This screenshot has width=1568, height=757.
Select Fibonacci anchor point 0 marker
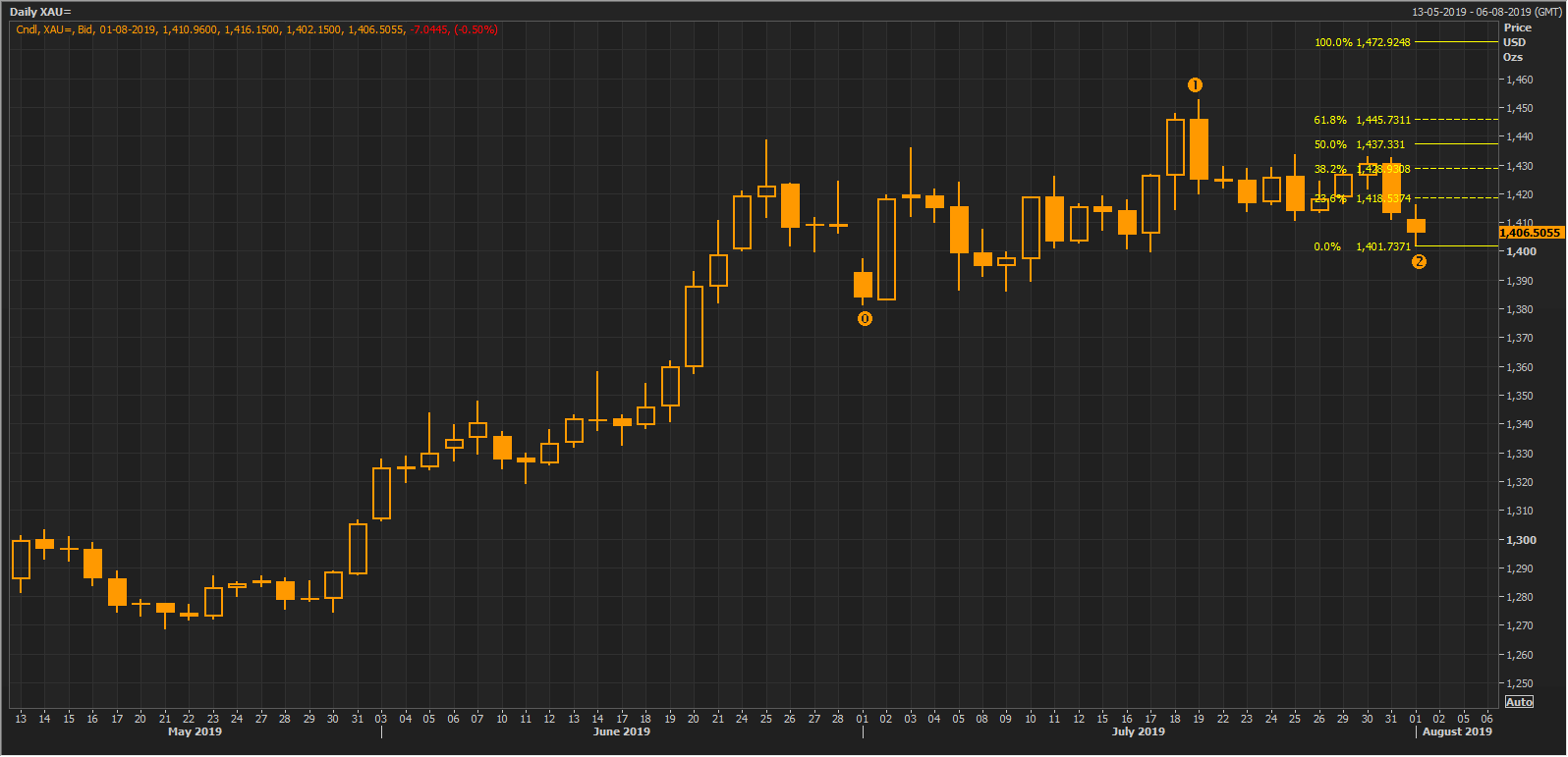point(865,319)
